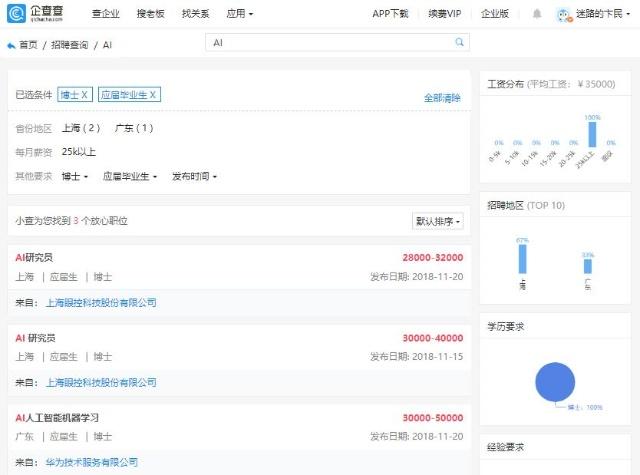Select the 25k以上 salary filter
Viewport: 640px width, 475px height.
[79, 152]
